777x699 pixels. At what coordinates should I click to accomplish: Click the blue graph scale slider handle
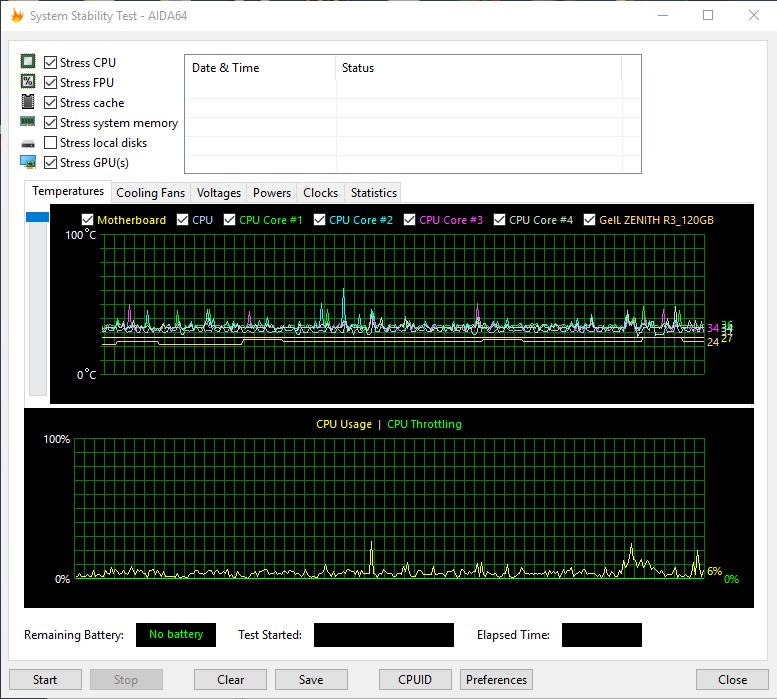point(38,217)
